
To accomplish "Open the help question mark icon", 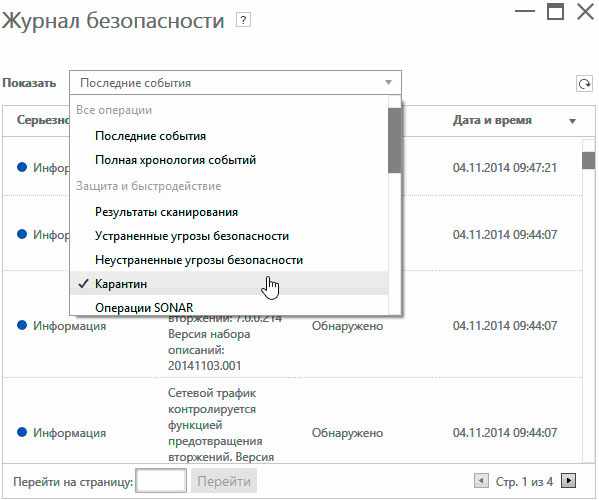I will (x=243, y=20).
